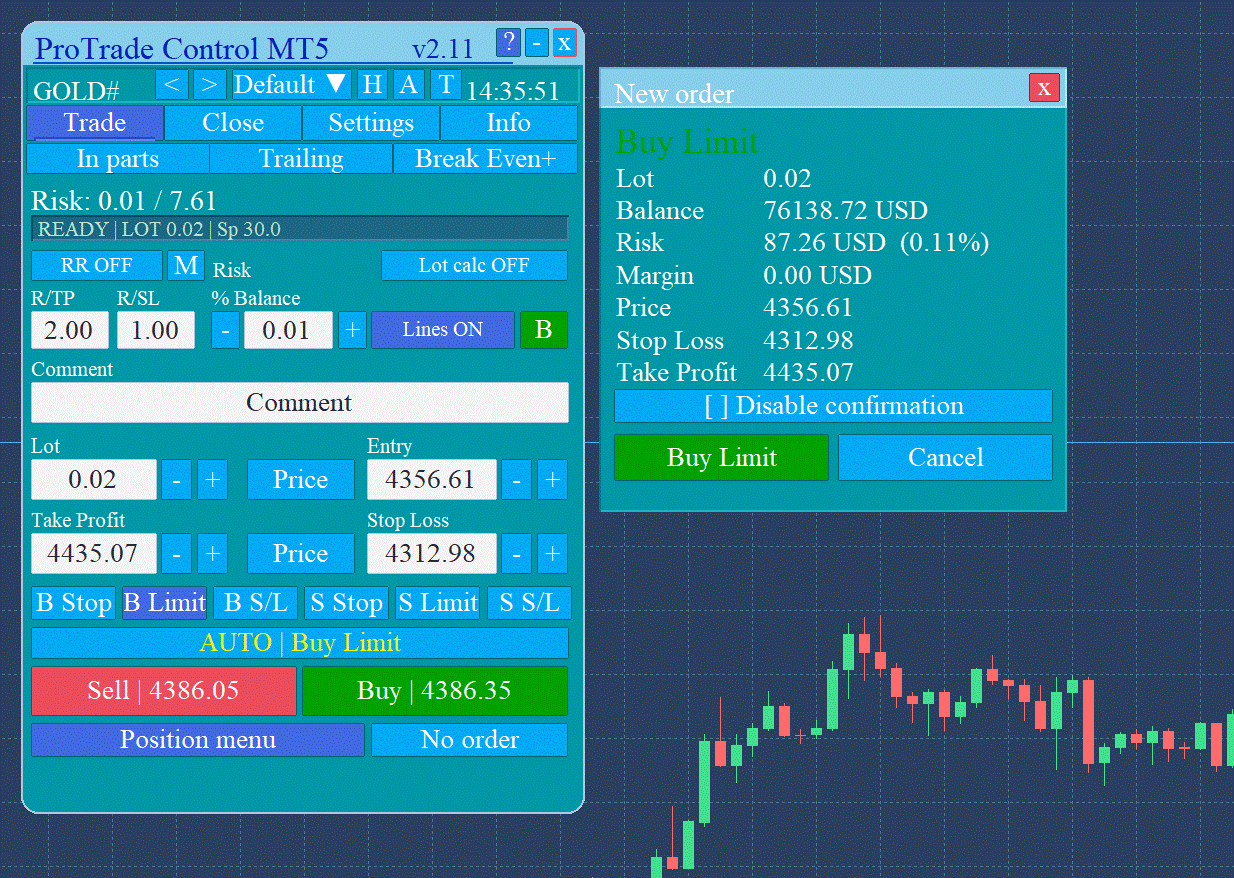Toggle Lot calc OFF button
Screen dimensions: 1234x878
click(x=474, y=265)
